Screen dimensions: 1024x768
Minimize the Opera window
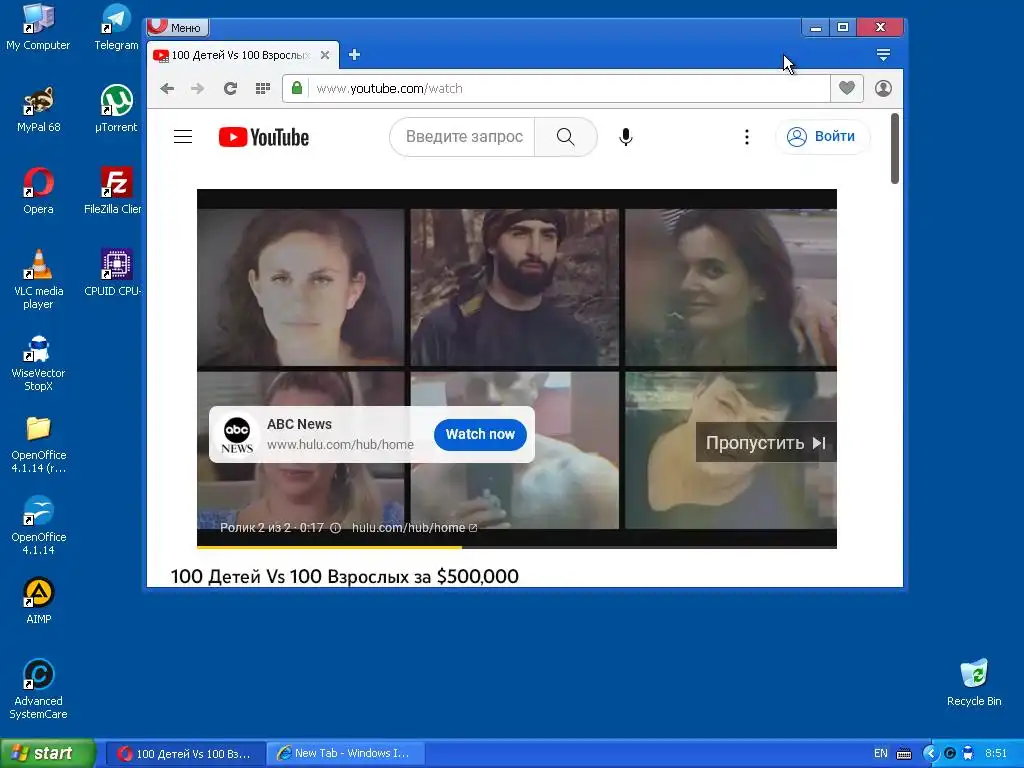pos(816,27)
